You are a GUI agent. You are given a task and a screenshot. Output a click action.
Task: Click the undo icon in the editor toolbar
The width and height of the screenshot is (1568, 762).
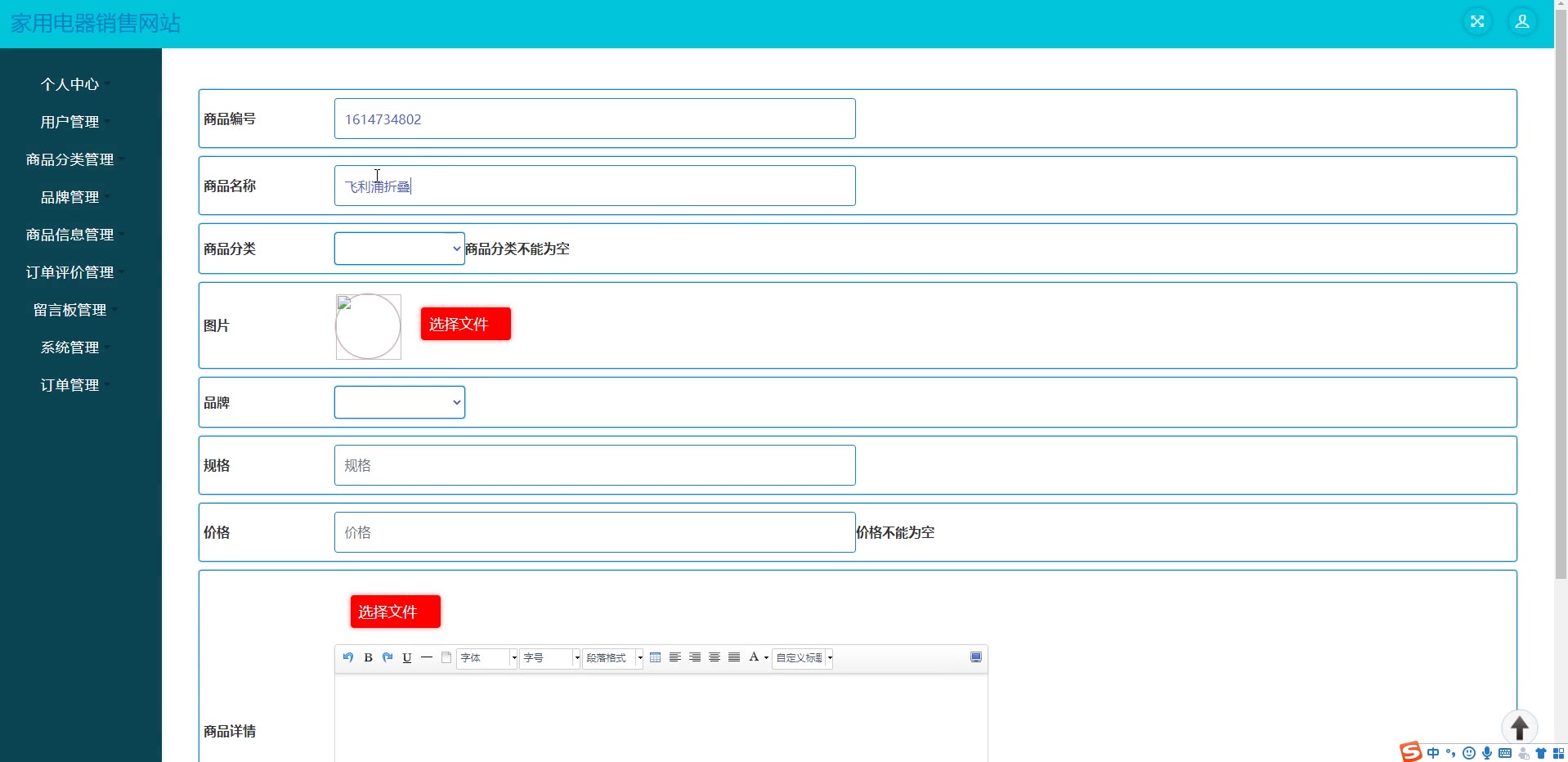pos(348,657)
